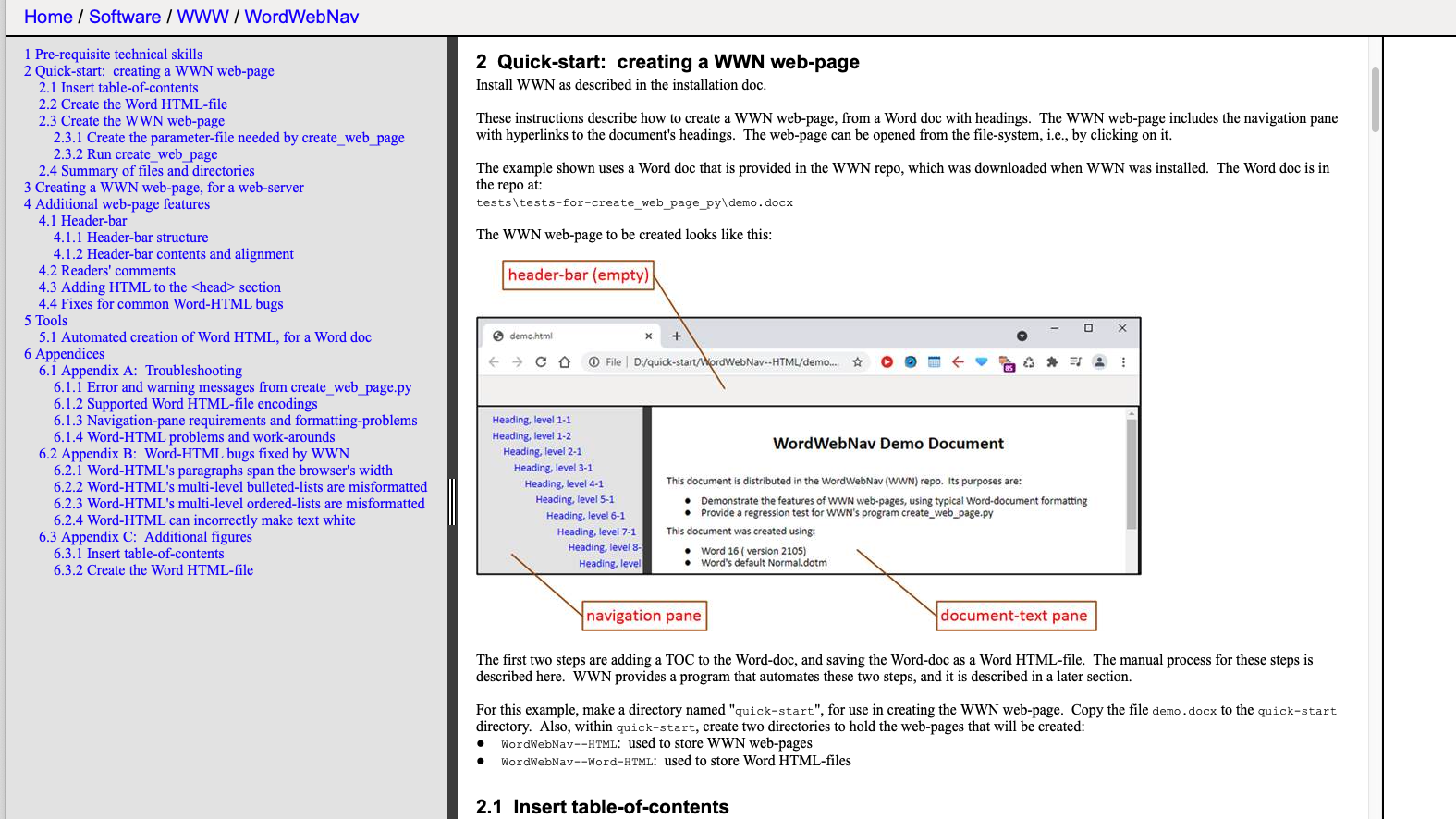
Task: Open the WordWebNav breadcrumb link
Action: tap(301, 17)
